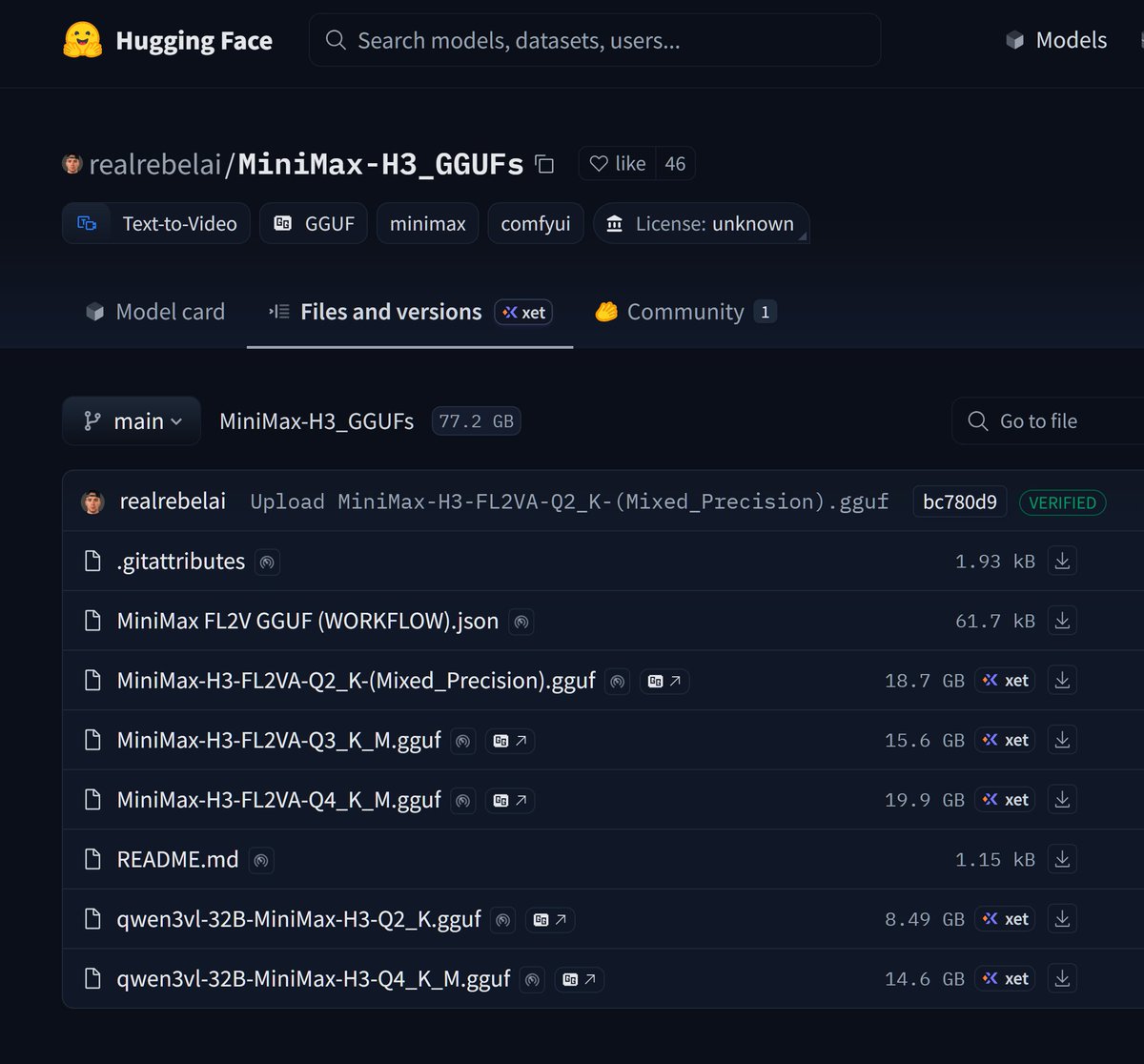Focus the Search models, datasets, users field
This screenshot has height=1064, width=1144.
pyautogui.click(x=595, y=40)
